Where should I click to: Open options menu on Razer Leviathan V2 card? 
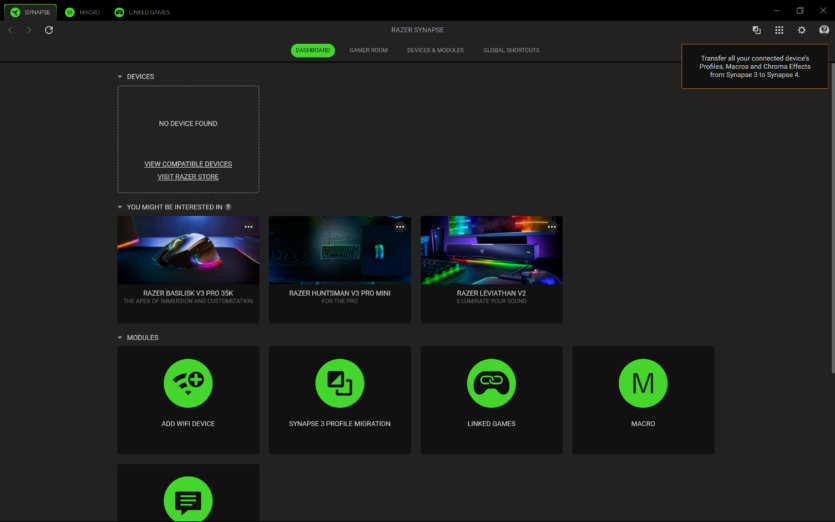pyautogui.click(x=551, y=227)
